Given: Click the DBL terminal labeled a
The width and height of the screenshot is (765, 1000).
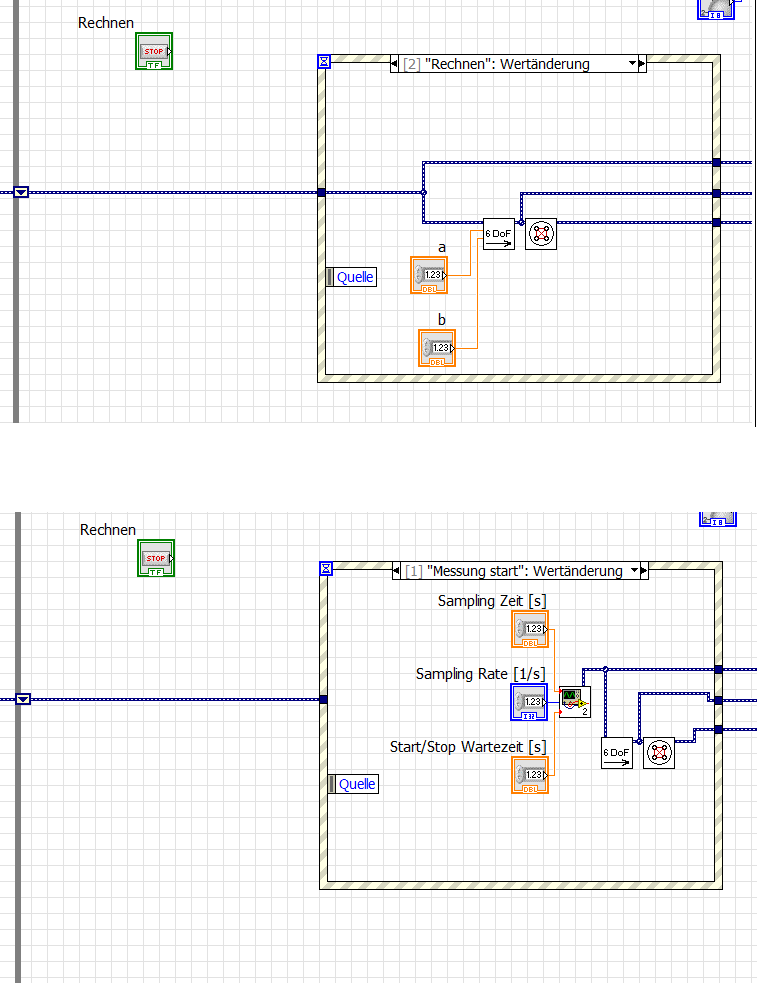Looking at the screenshot, I should (x=429, y=276).
